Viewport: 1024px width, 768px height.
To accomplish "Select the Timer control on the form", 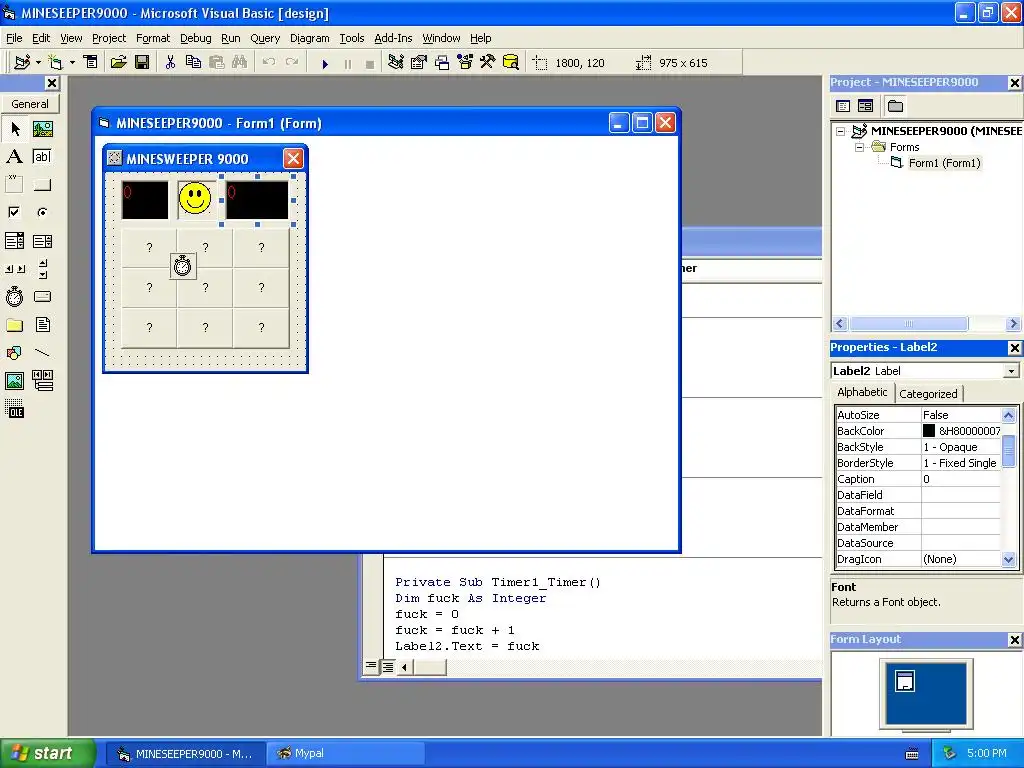I will (183, 266).
